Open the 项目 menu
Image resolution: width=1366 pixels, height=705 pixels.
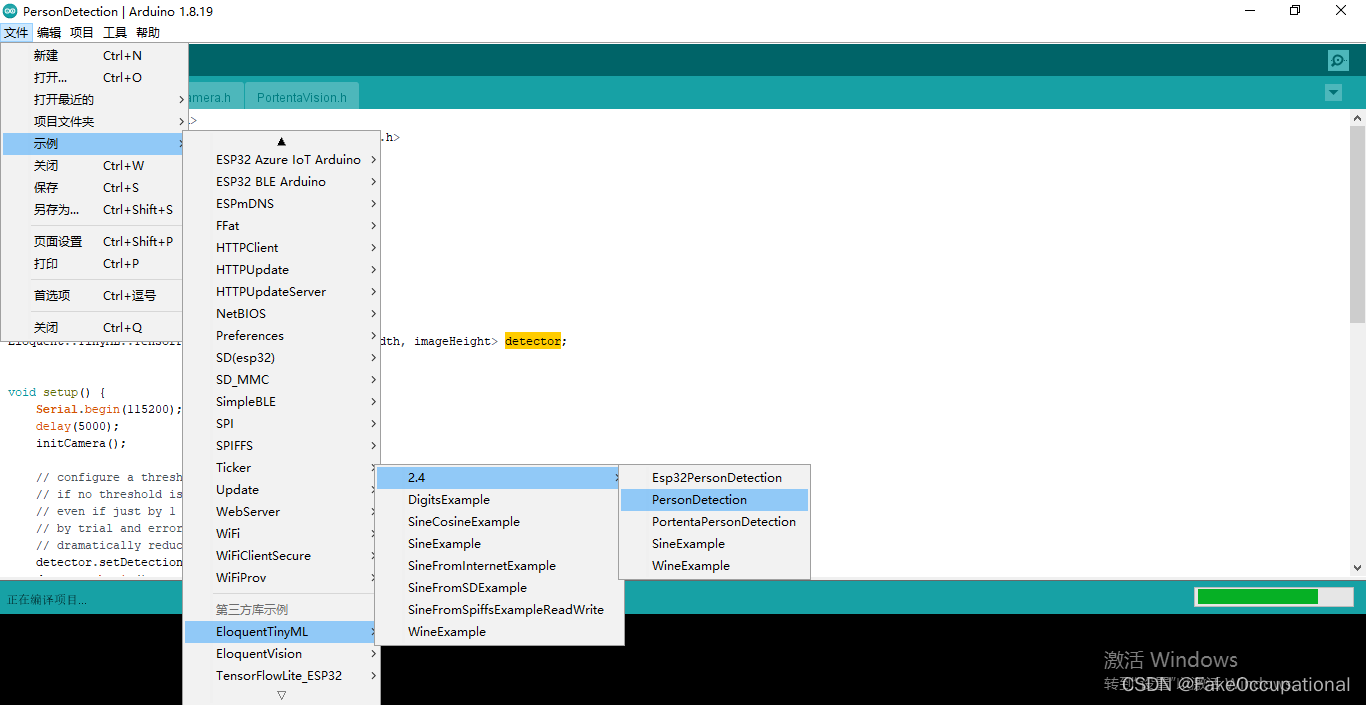pyautogui.click(x=82, y=33)
